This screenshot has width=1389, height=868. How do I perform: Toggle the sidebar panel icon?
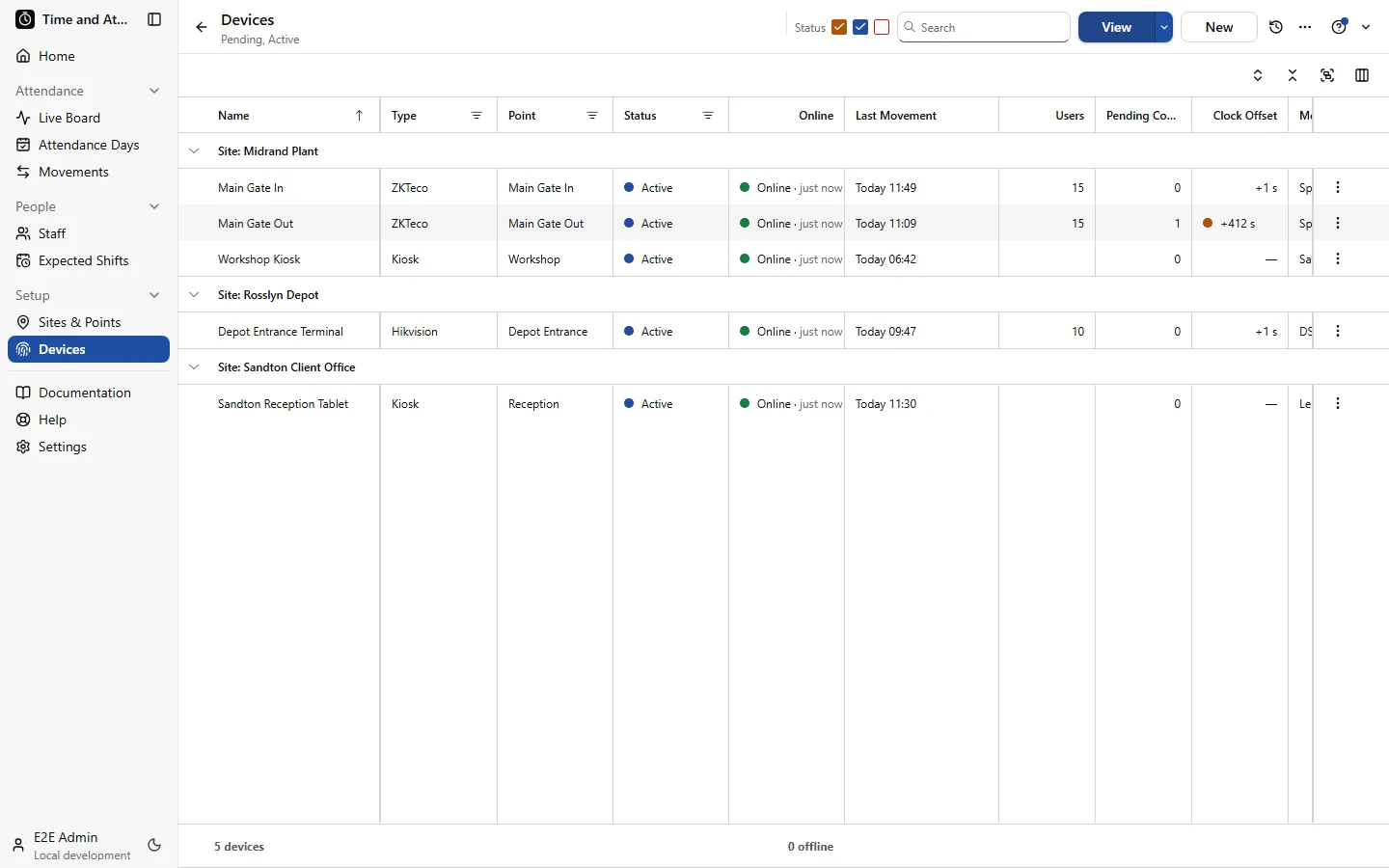pyautogui.click(x=154, y=19)
